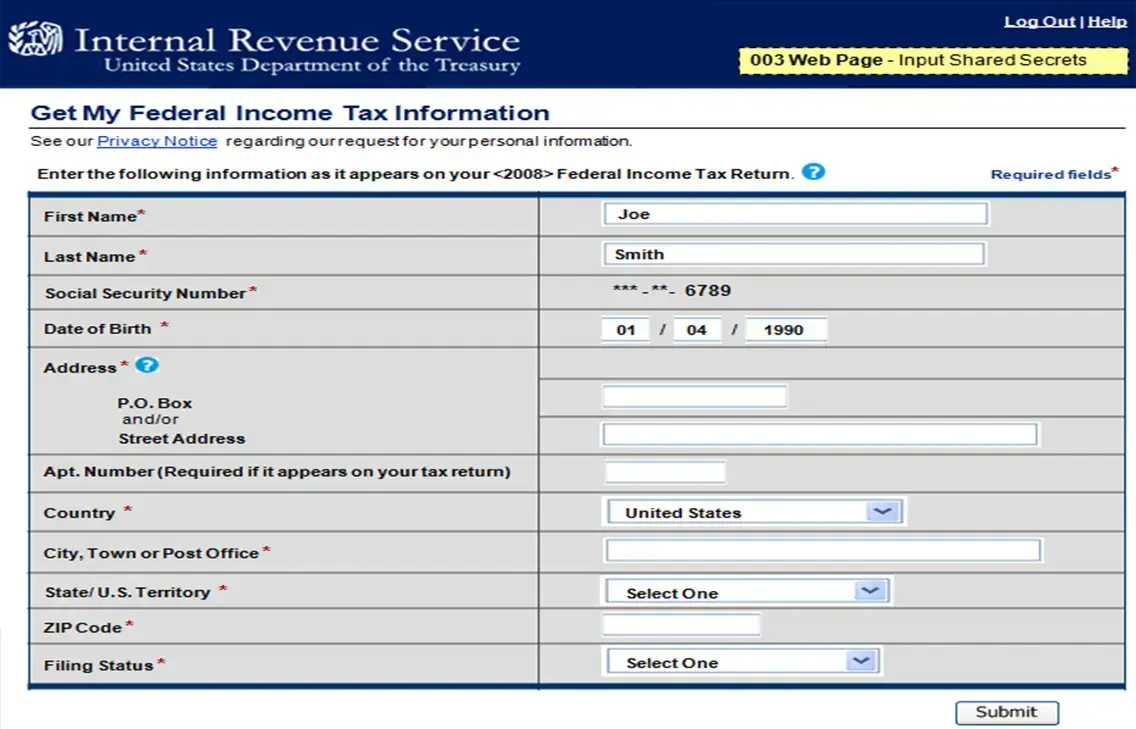Select the birth day field showing 04

point(697,330)
